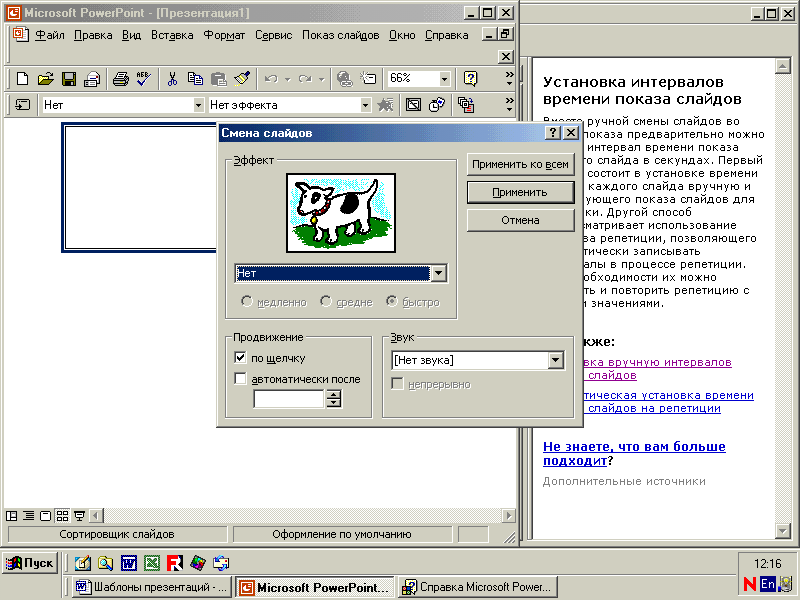Click the Paste clipboard icon
800x600 pixels.
click(218, 79)
